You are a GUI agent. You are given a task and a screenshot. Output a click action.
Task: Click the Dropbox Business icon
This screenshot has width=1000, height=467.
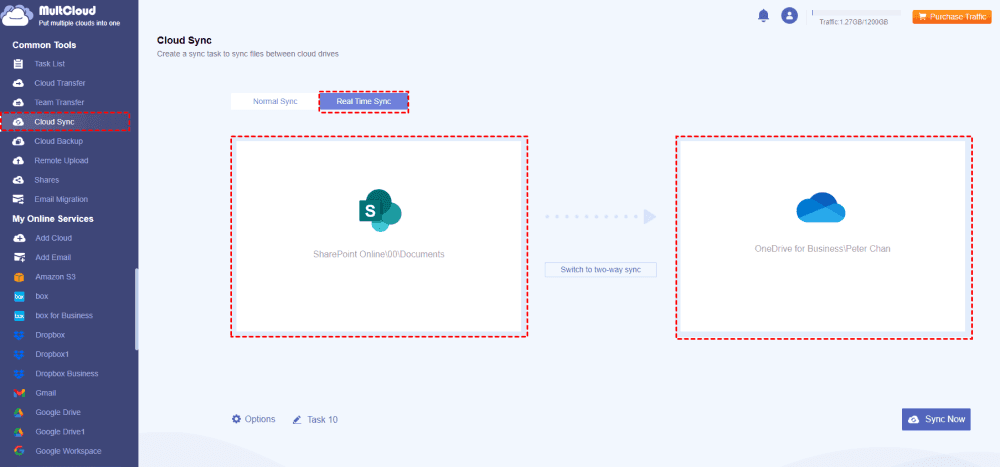[19, 373]
